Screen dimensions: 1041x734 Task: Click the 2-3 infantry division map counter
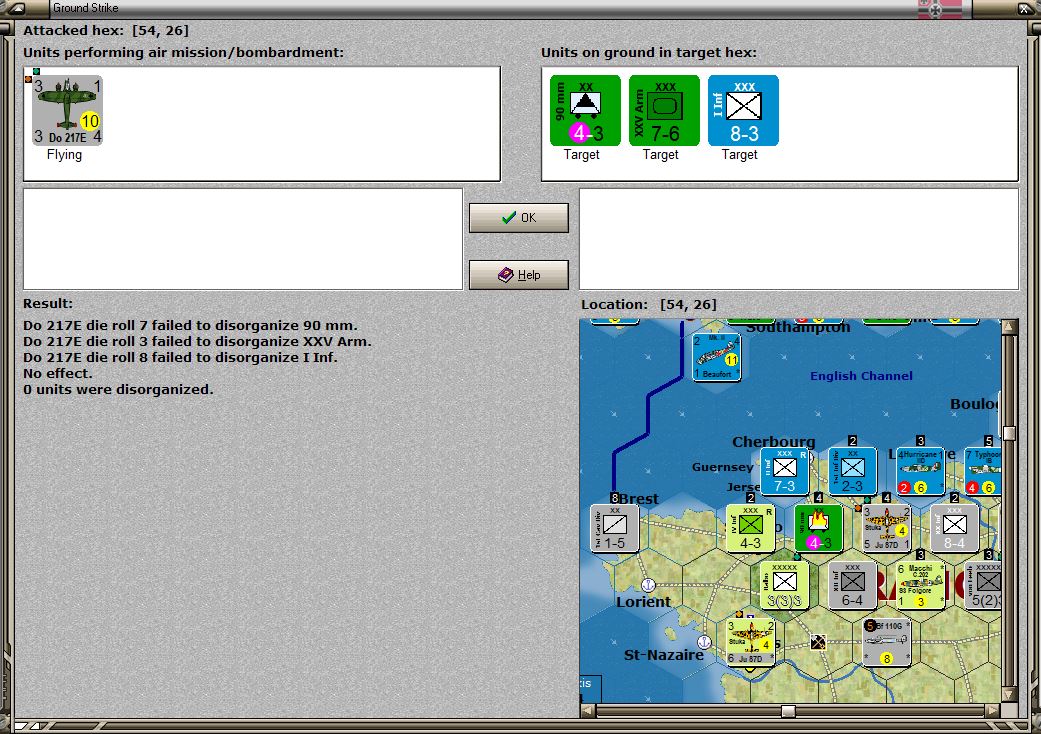[x=852, y=471]
